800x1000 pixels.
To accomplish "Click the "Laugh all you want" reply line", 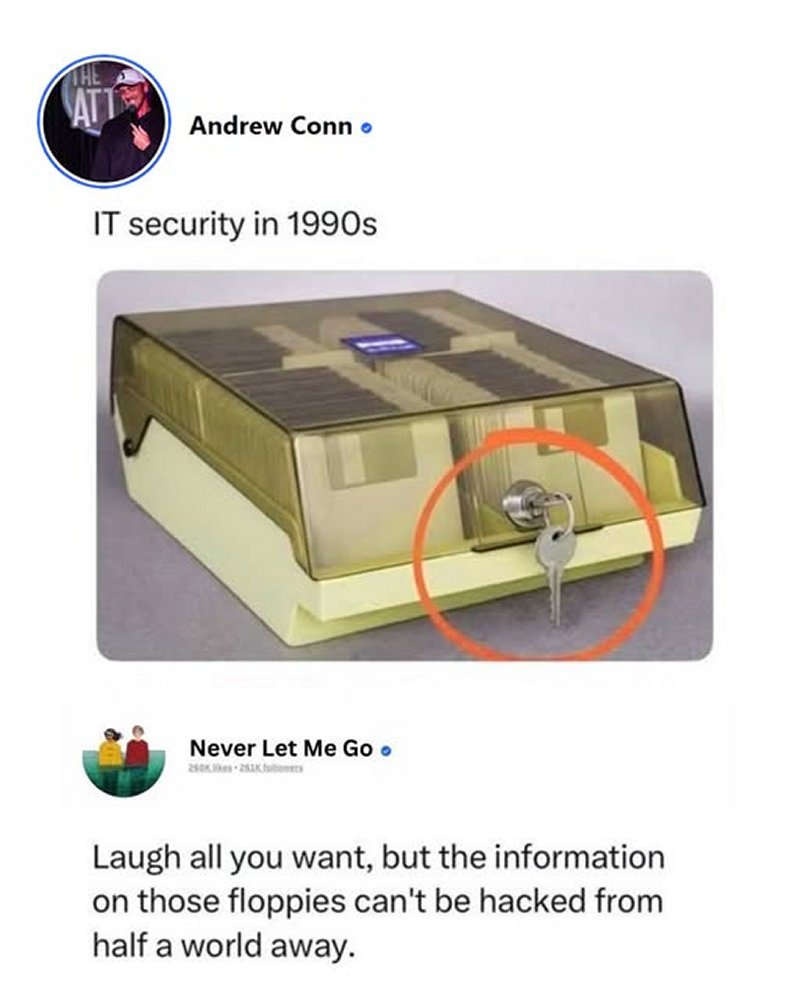I will tap(379, 858).
